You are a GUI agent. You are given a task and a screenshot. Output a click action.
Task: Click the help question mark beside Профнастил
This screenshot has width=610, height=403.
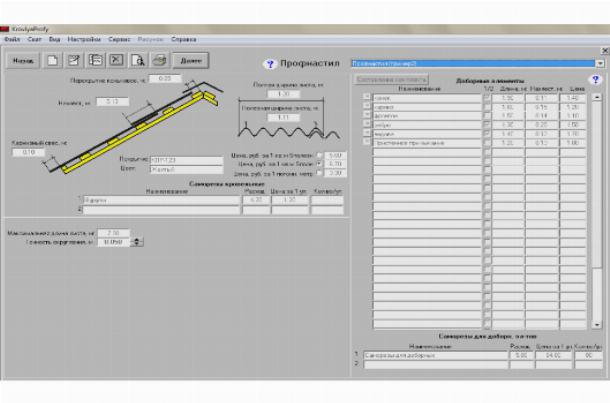270,63
